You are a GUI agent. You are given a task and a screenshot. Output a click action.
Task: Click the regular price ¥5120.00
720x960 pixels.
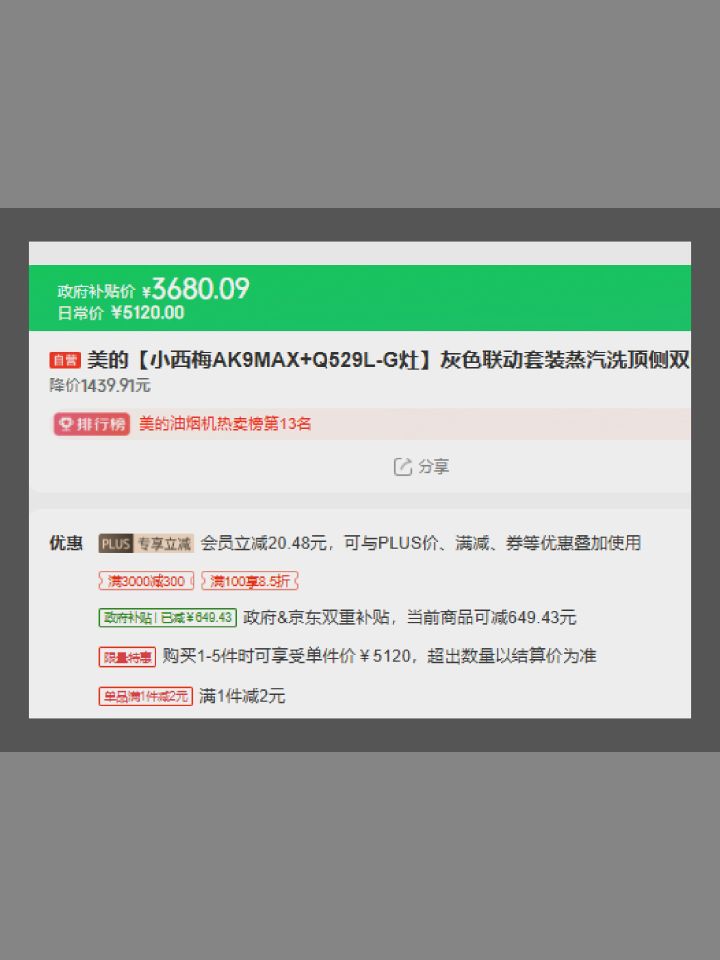(148, 313)
